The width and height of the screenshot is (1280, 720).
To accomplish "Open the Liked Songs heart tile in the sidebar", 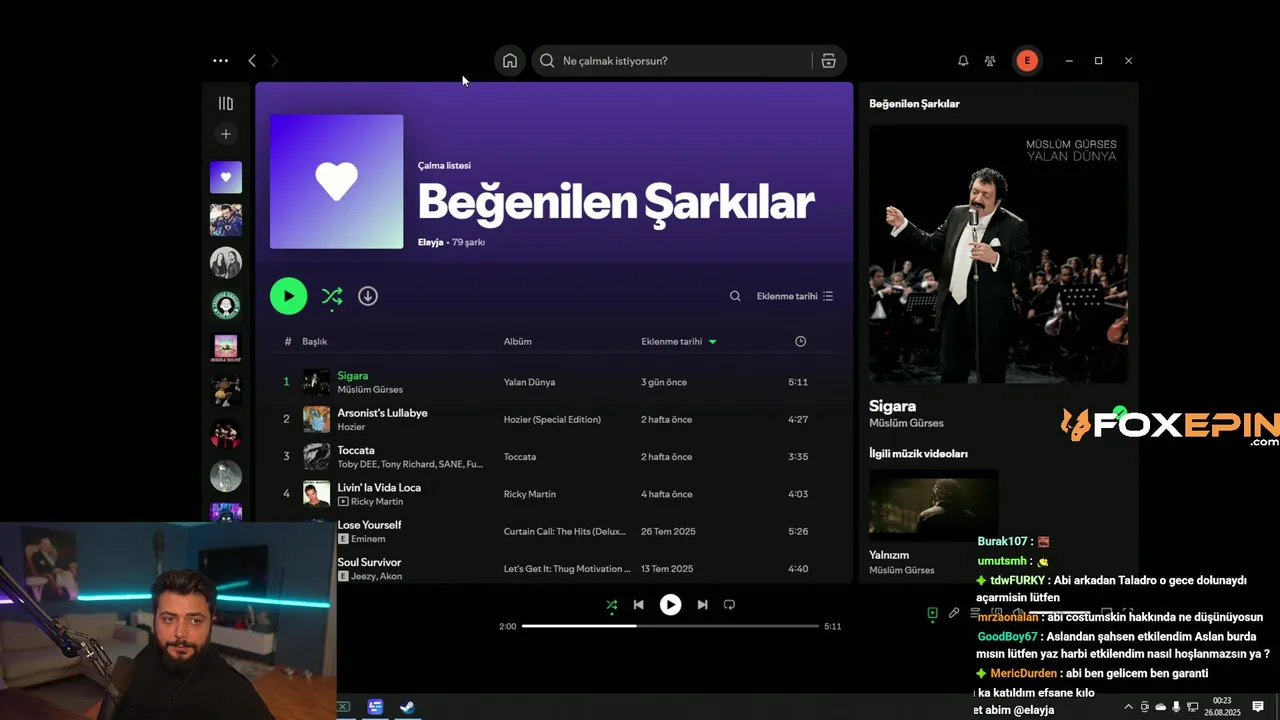I will click(226, 177).
